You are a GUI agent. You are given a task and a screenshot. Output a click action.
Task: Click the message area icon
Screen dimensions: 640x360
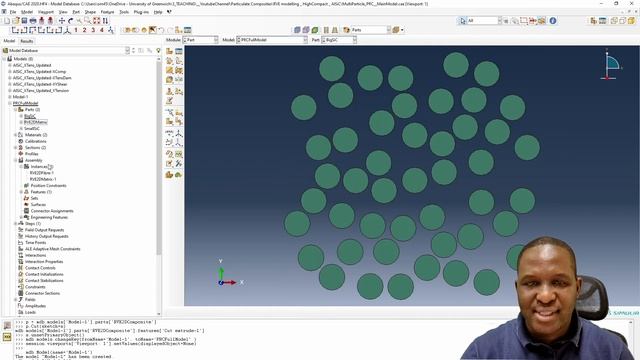tap(7, 325)
